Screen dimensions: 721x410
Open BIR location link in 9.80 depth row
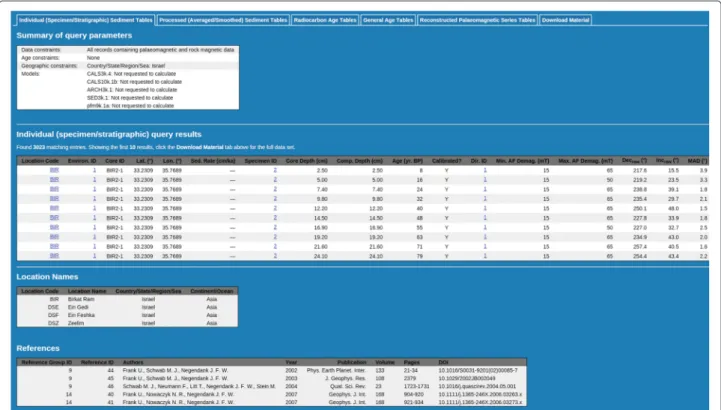[x=54, y=199]
